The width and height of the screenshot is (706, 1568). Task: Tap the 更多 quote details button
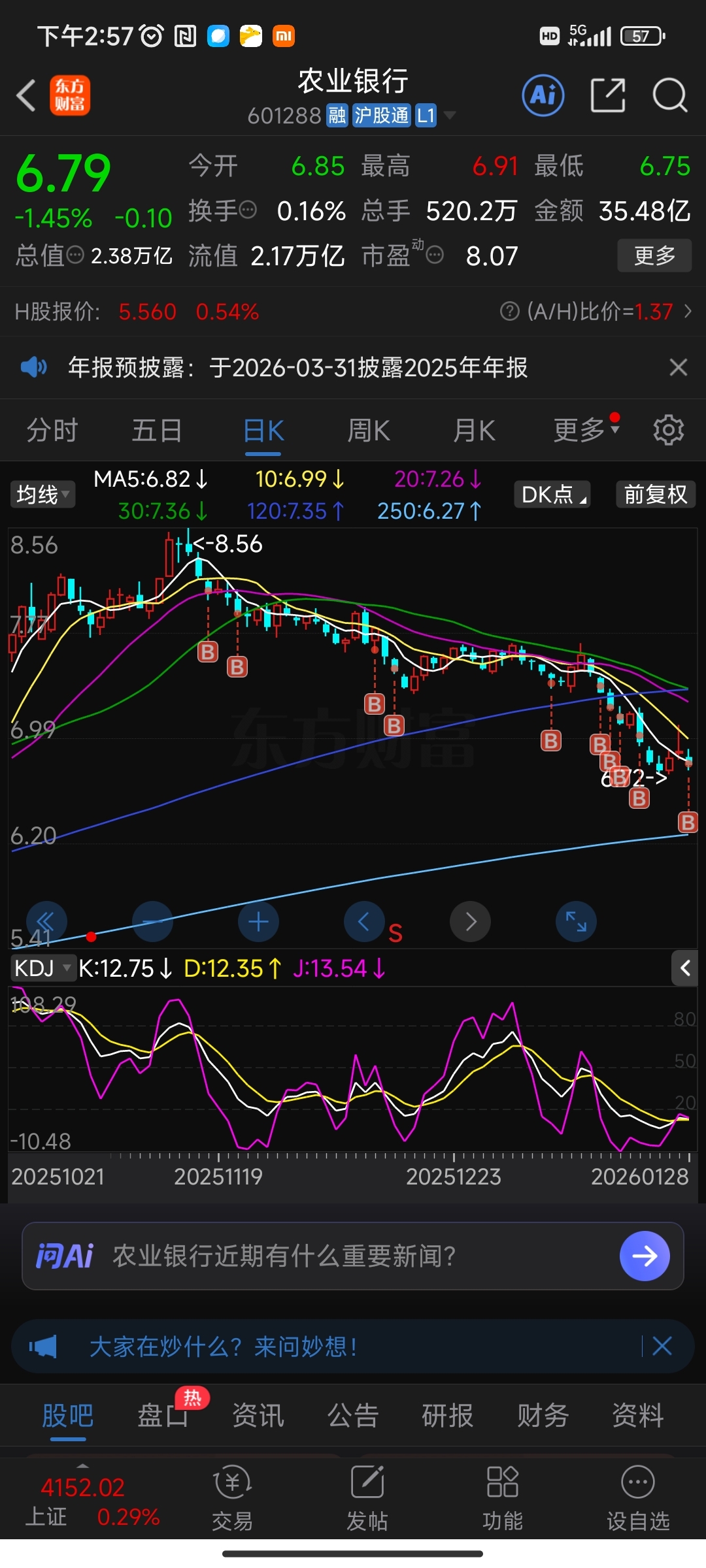click(x=654, y=255)
